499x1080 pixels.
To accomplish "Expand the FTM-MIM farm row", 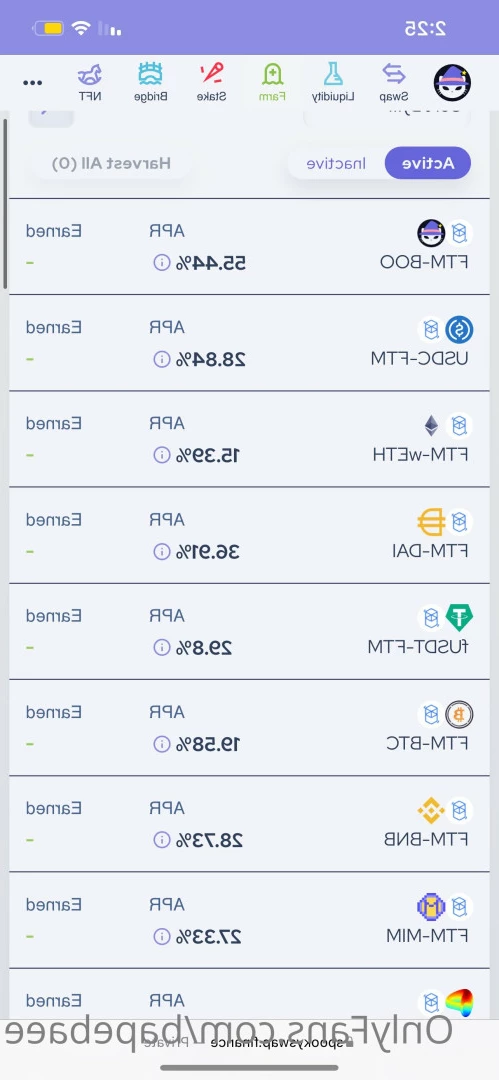I will pyautogui.click(x=249, y=921).
